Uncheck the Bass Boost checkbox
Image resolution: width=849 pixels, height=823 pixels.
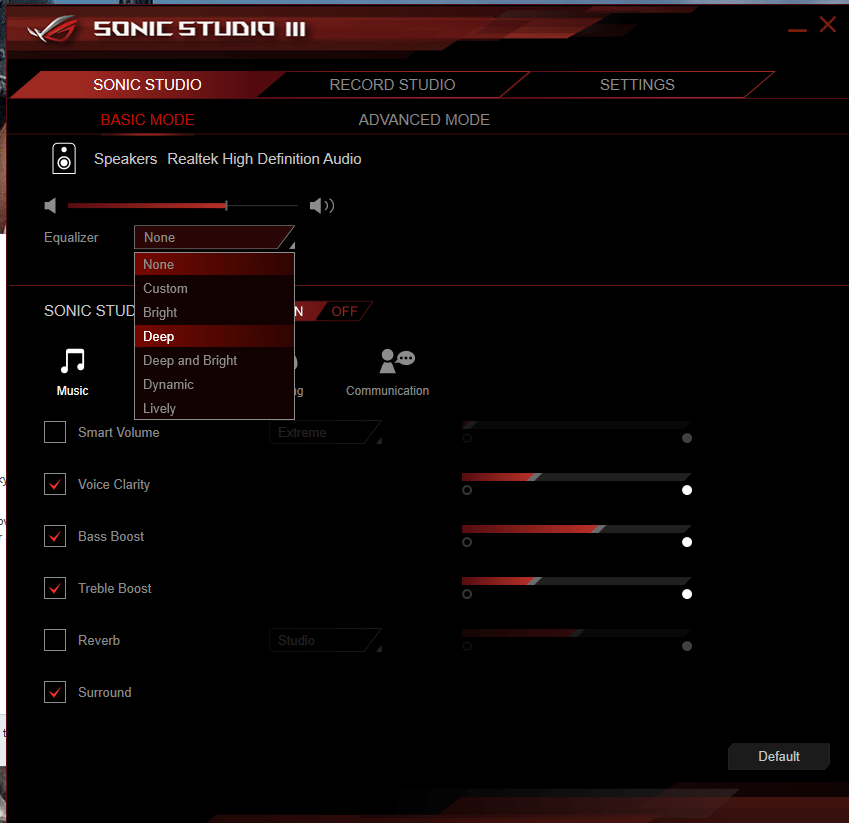point(55,536)
